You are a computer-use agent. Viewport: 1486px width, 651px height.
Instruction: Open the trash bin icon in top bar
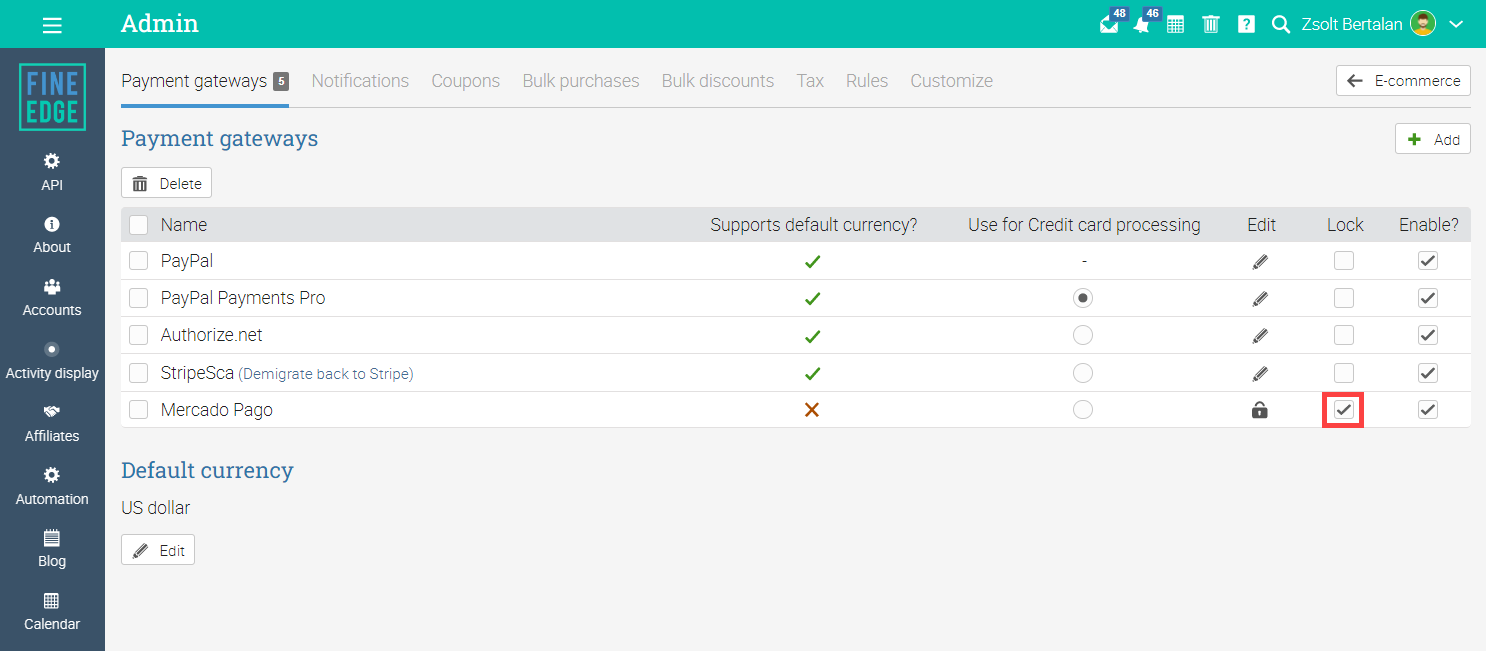click(1211, 25)
